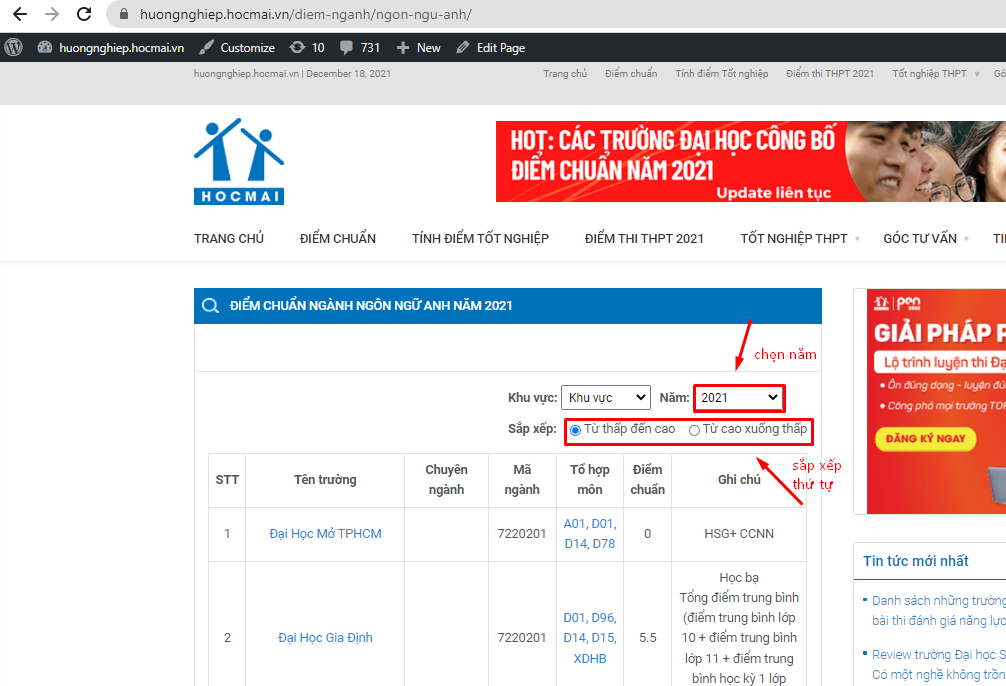This screenshot has height=686, width=1006.
Task: Go to TÍNH ĐIỂM TỐT NGHIỆP page
Action: tap(480, 238)
